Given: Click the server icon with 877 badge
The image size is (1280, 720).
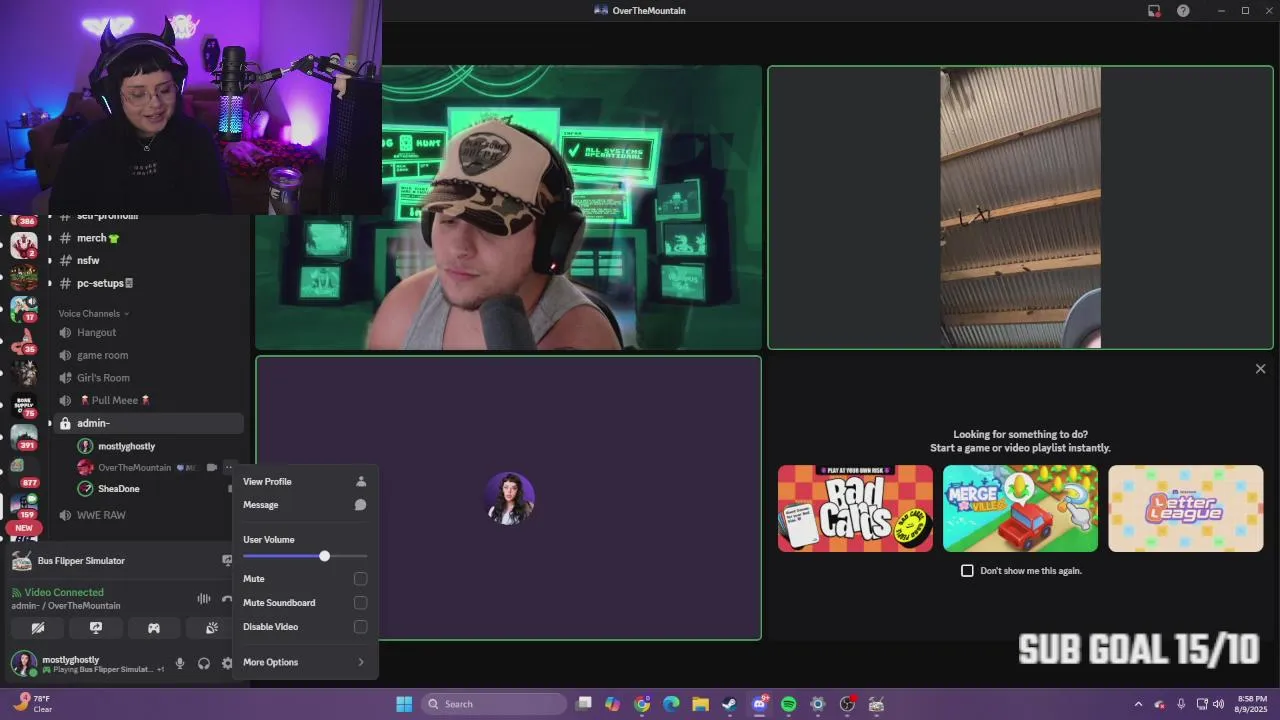Looking at the screenshot, I should (x=24, y=471).
